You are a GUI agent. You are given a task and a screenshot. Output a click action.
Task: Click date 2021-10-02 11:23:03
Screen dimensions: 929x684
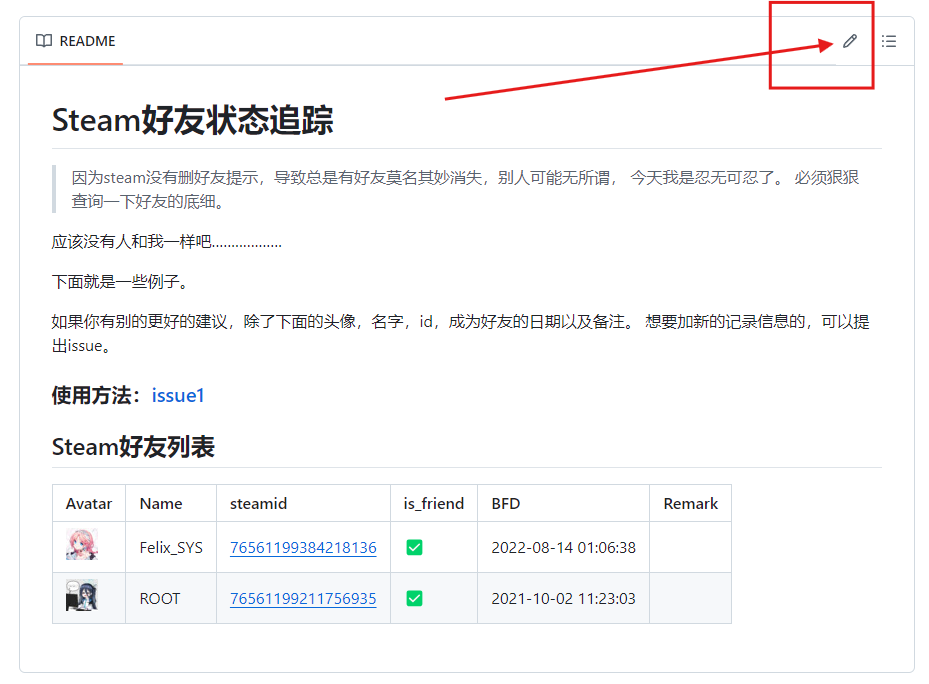pos(563,599)
